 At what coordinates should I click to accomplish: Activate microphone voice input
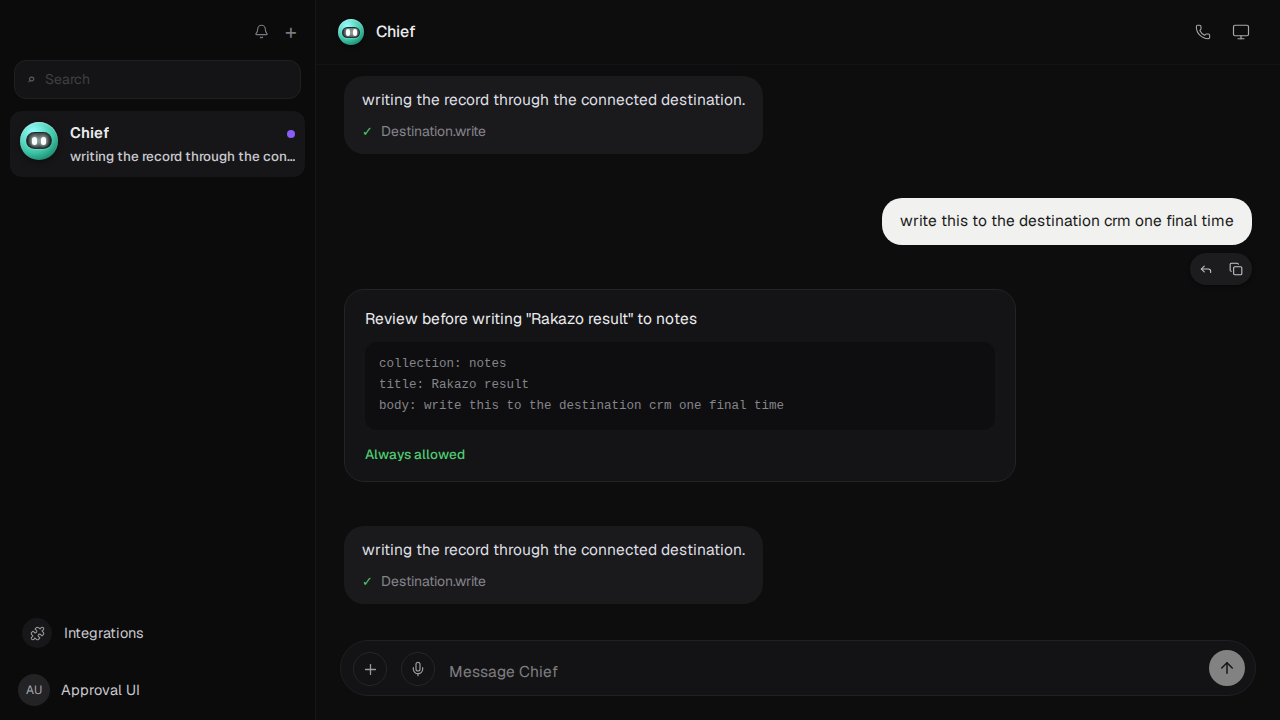[418, 669]
